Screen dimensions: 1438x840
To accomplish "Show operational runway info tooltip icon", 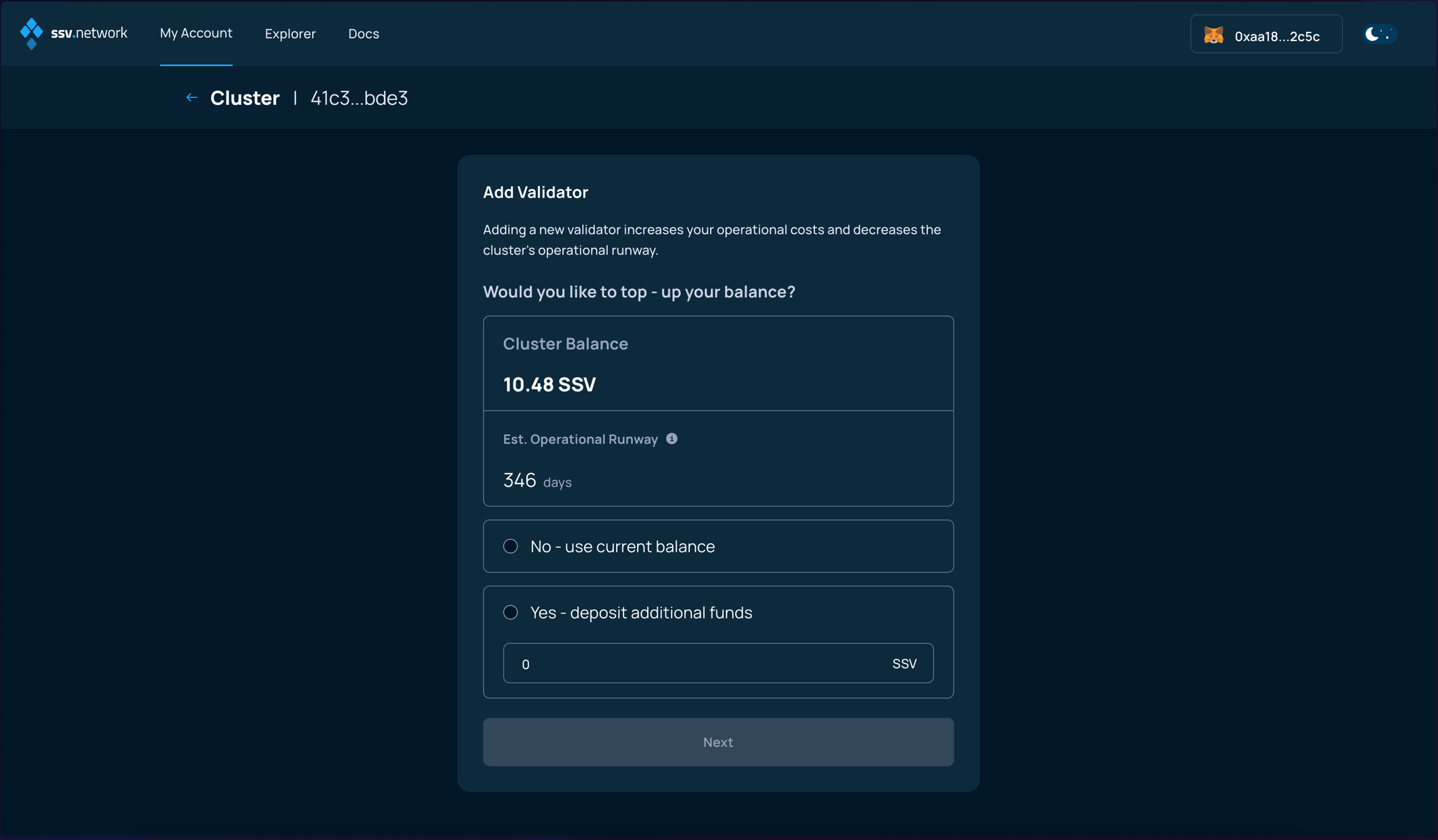I will pyautogui.click(x=672, y=439).
